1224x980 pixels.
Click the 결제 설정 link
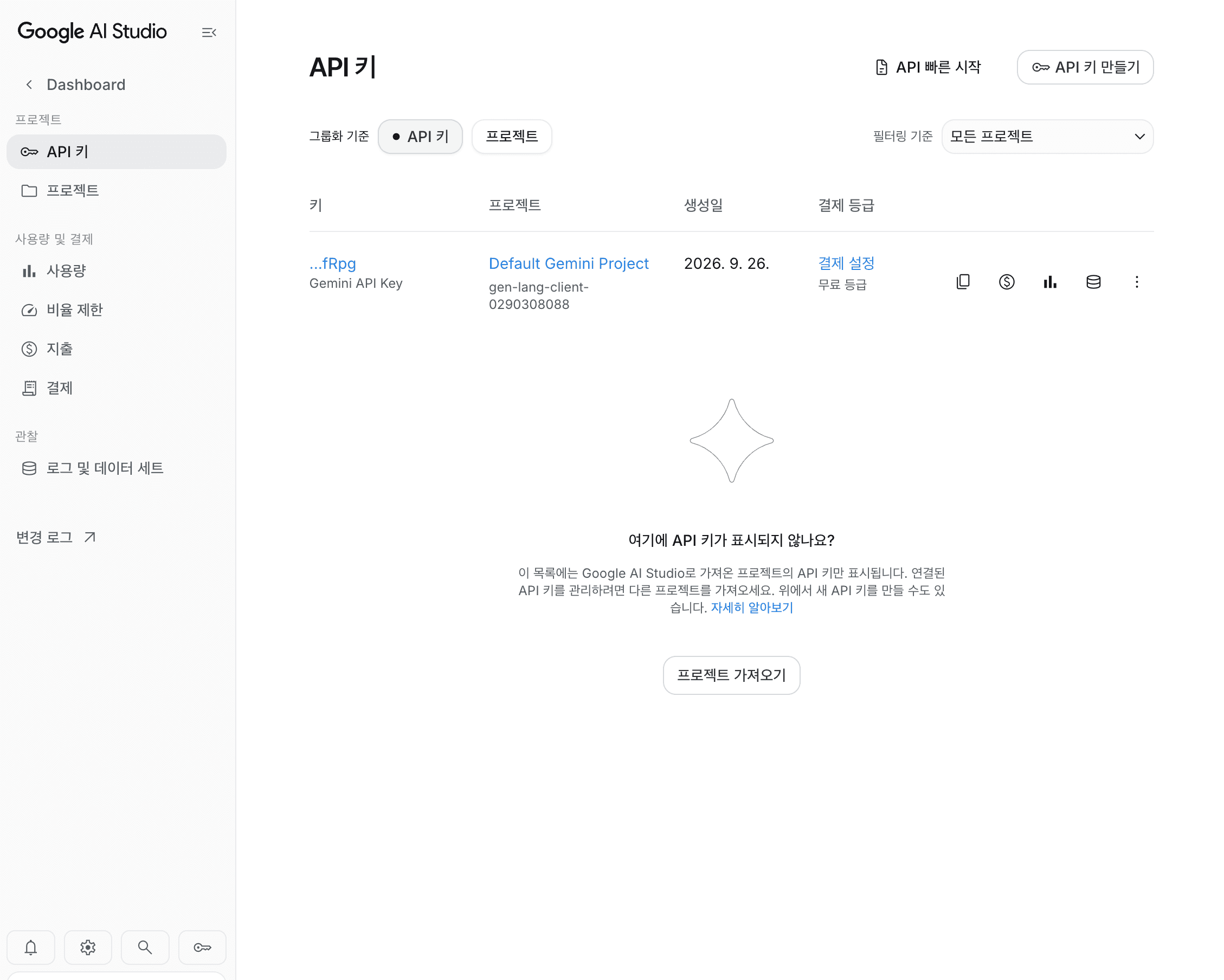tap(846, 263)
